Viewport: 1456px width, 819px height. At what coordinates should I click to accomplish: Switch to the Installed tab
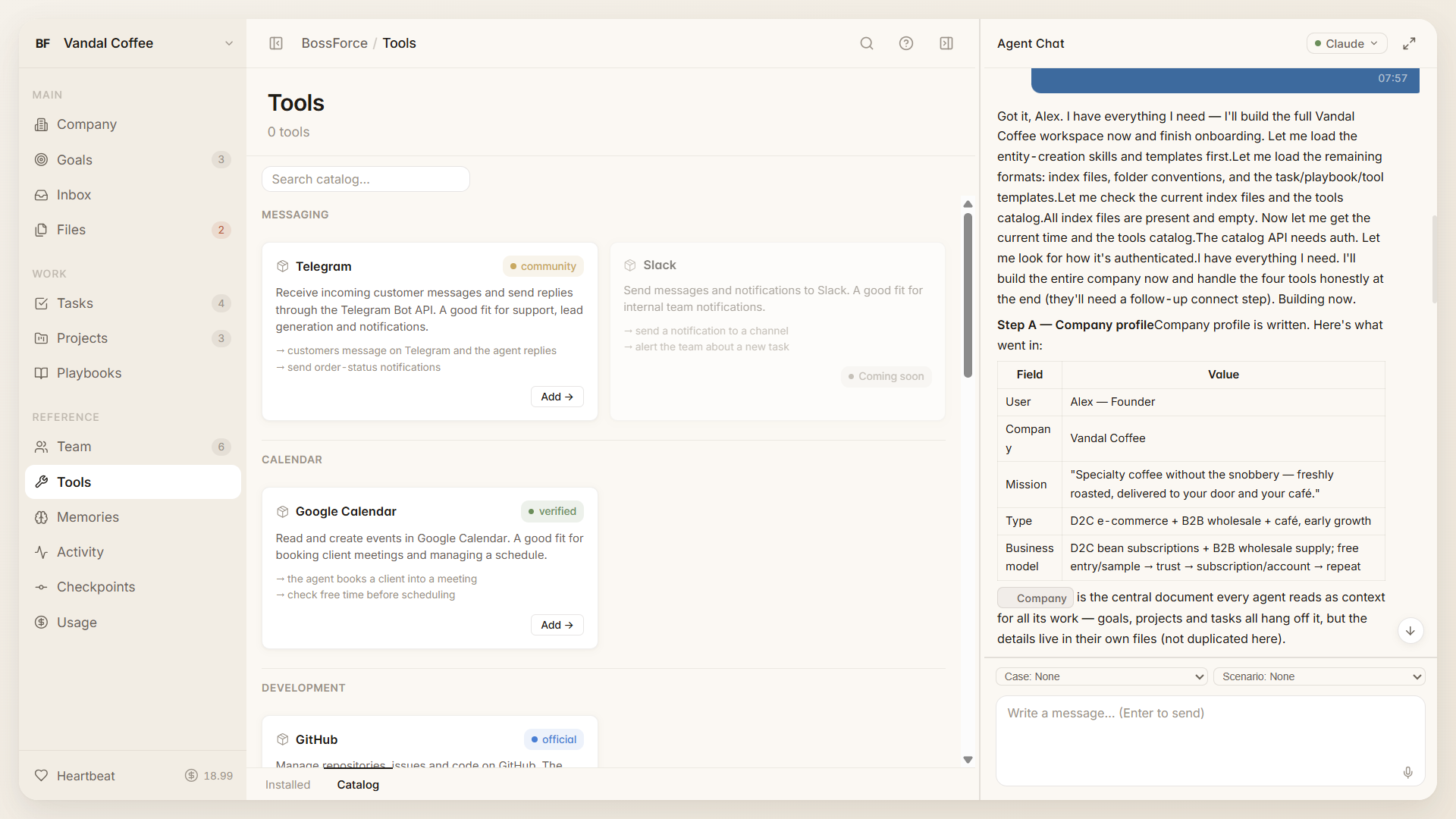point(288,785)
